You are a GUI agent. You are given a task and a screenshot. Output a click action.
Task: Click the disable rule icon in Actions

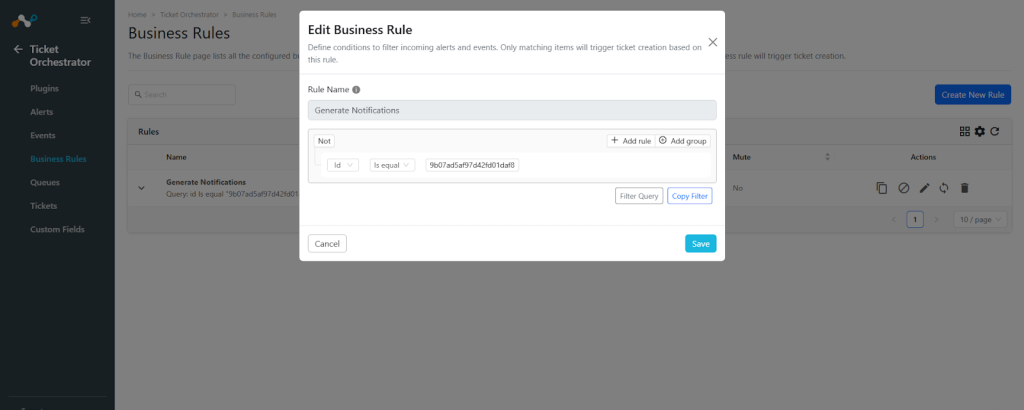(x=903, y=188)
